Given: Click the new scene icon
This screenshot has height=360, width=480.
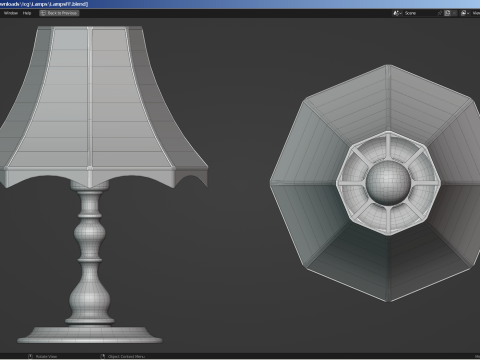Looking at the screenshot, I should (x=447, y=13).
